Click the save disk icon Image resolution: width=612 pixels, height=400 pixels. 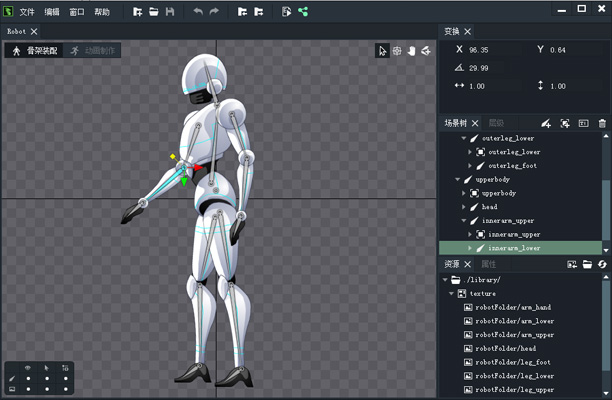point(170,12)
